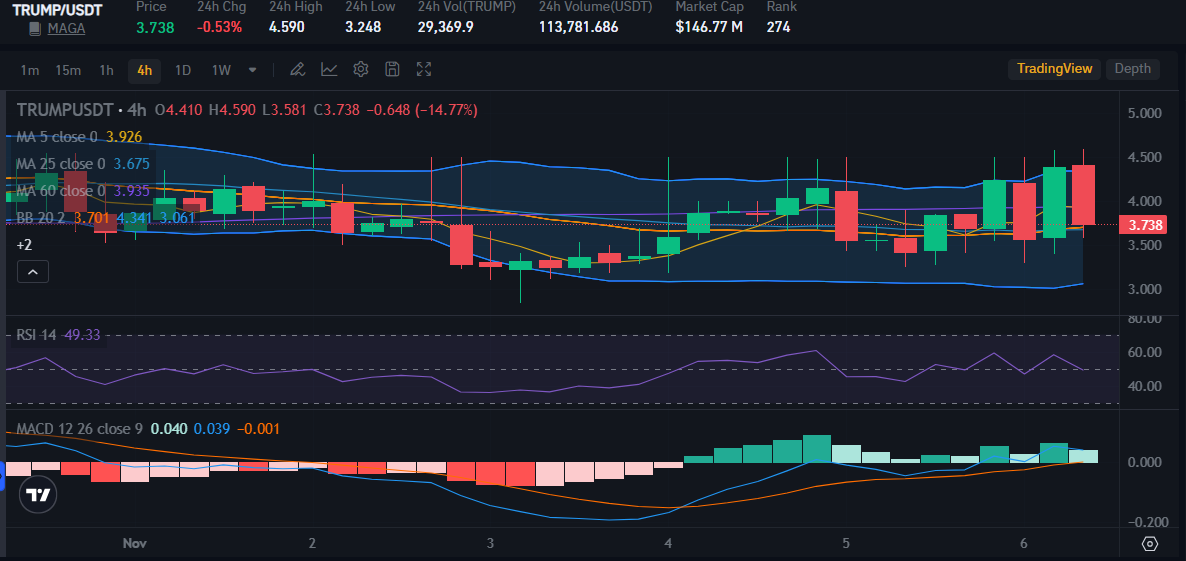1186x561 pixels.
Task: Click the MA 5 close indicator label
Action: [x=57, y=137]
